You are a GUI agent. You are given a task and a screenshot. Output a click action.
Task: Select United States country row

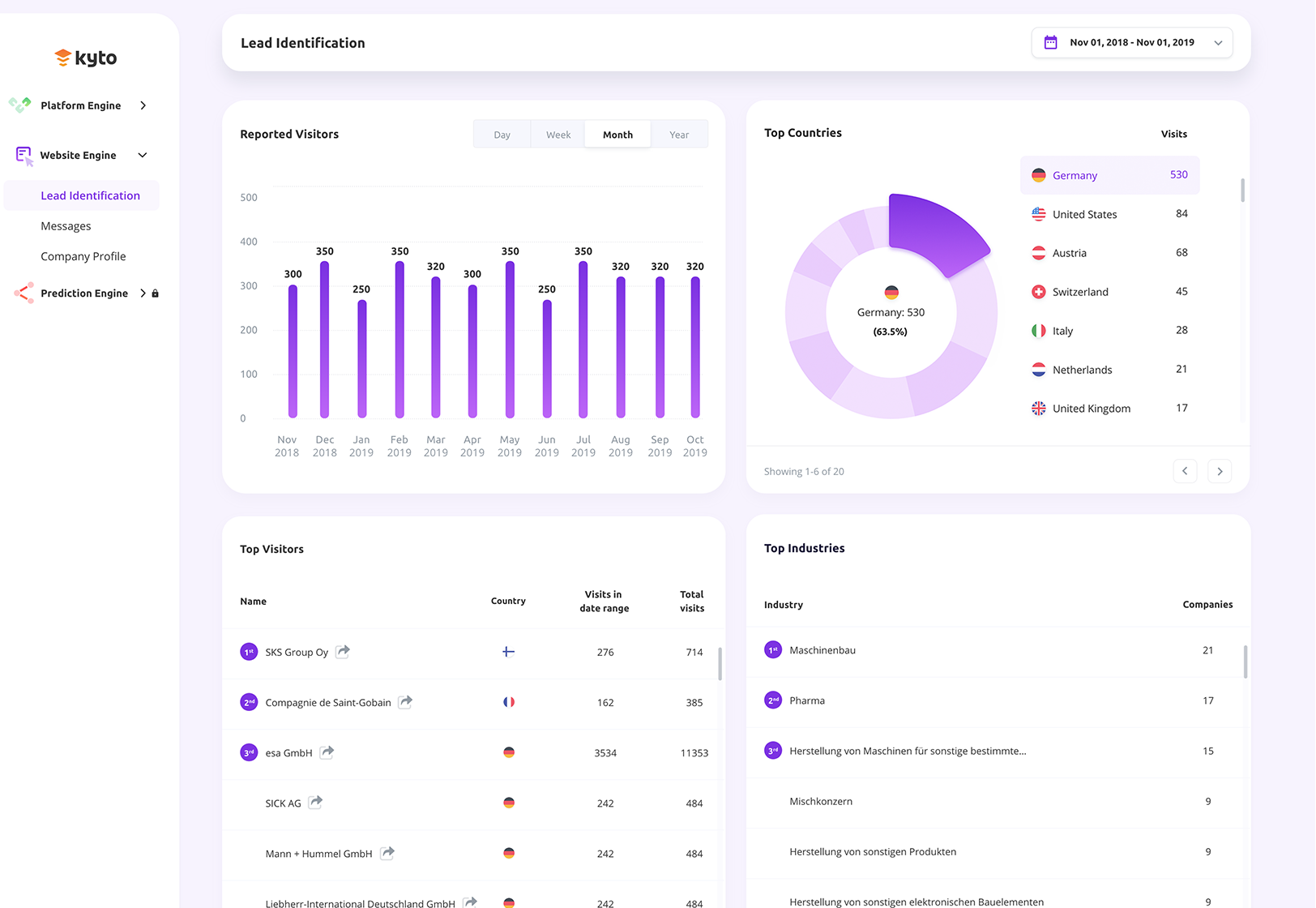click(1109, 214)
